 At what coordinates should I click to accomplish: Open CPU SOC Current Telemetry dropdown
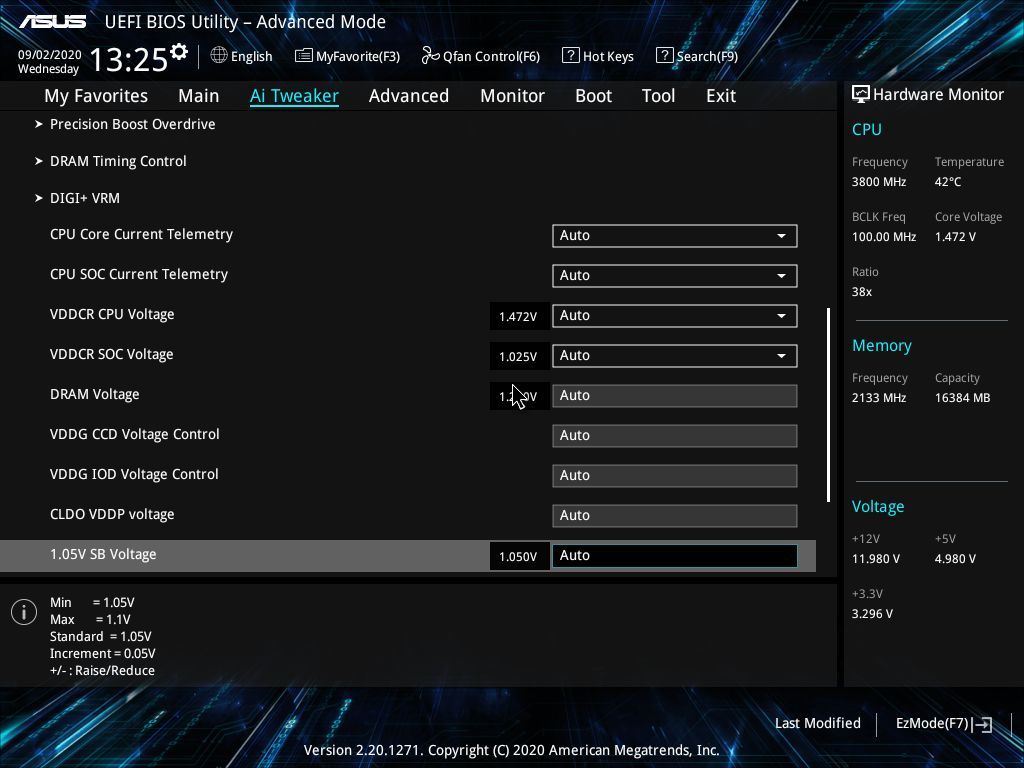pos(675,276)
